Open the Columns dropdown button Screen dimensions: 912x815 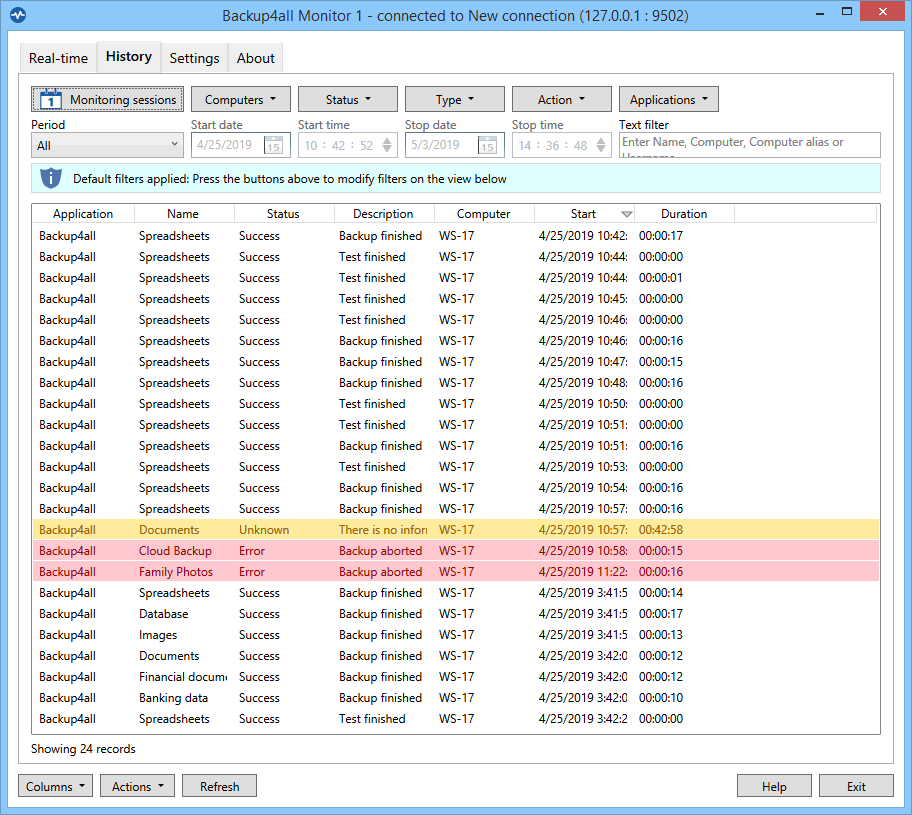click(x=55, y=786)
